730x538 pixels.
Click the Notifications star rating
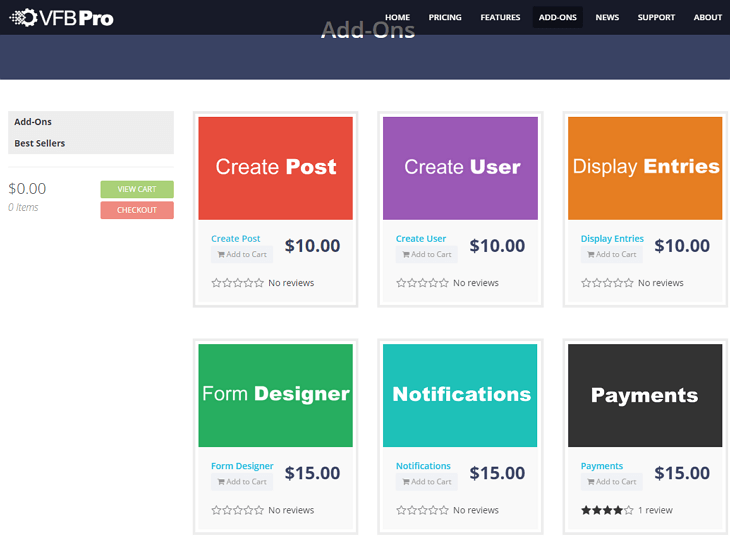click(422, 510)
